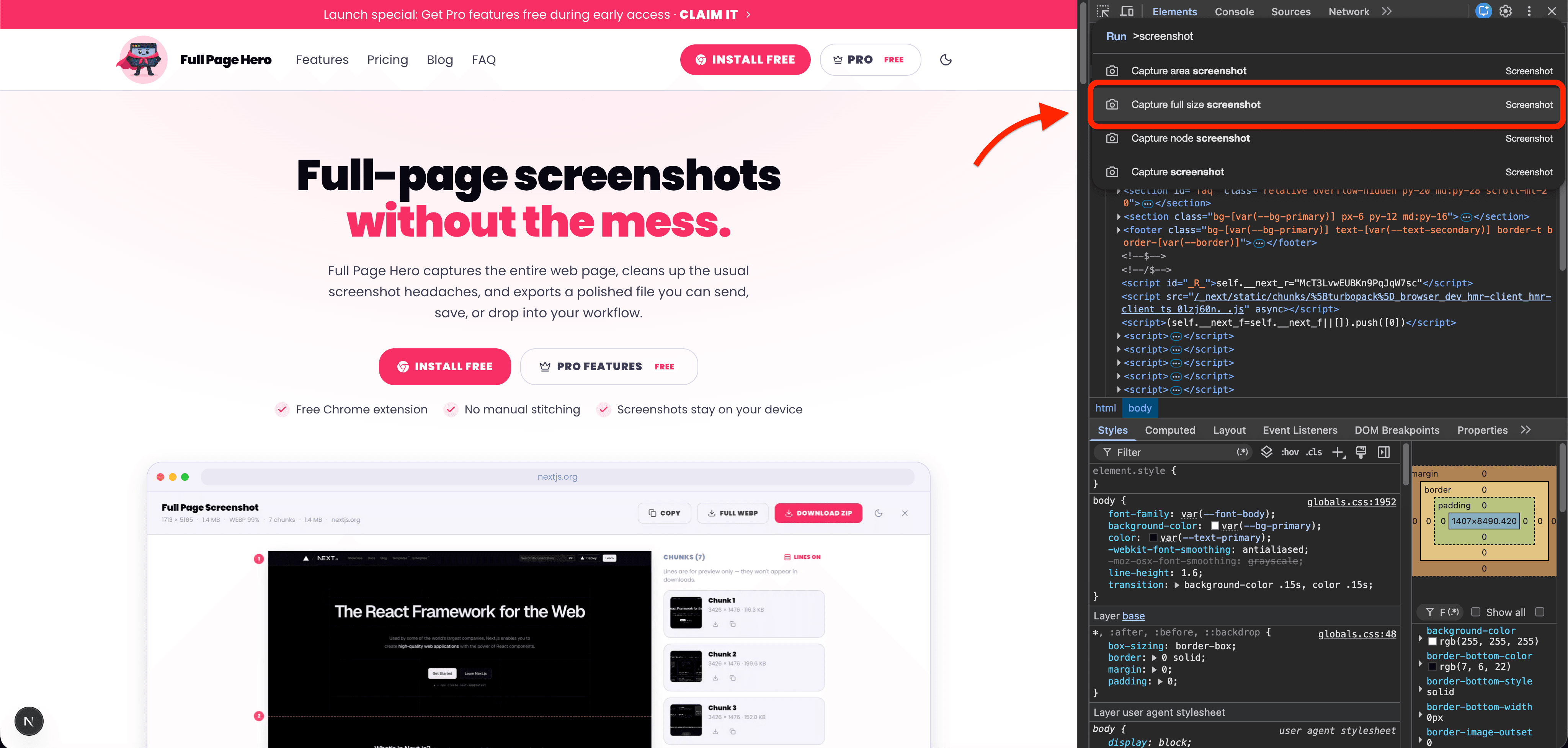Open the Event Listeners tab

point(1300,430)
